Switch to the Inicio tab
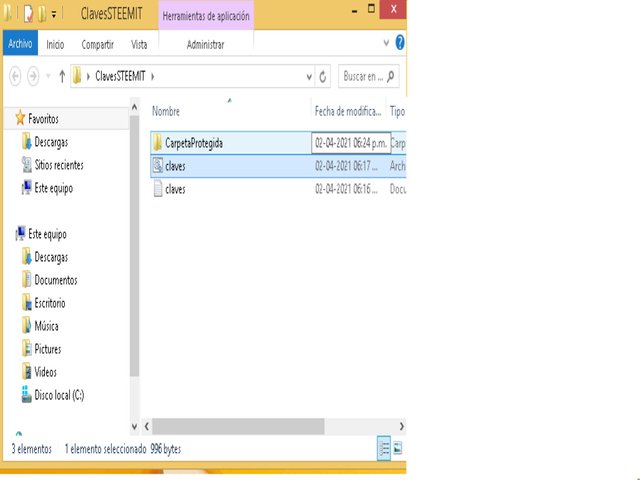The height and width of the screenshot is (480, 640). click(55, 44)
